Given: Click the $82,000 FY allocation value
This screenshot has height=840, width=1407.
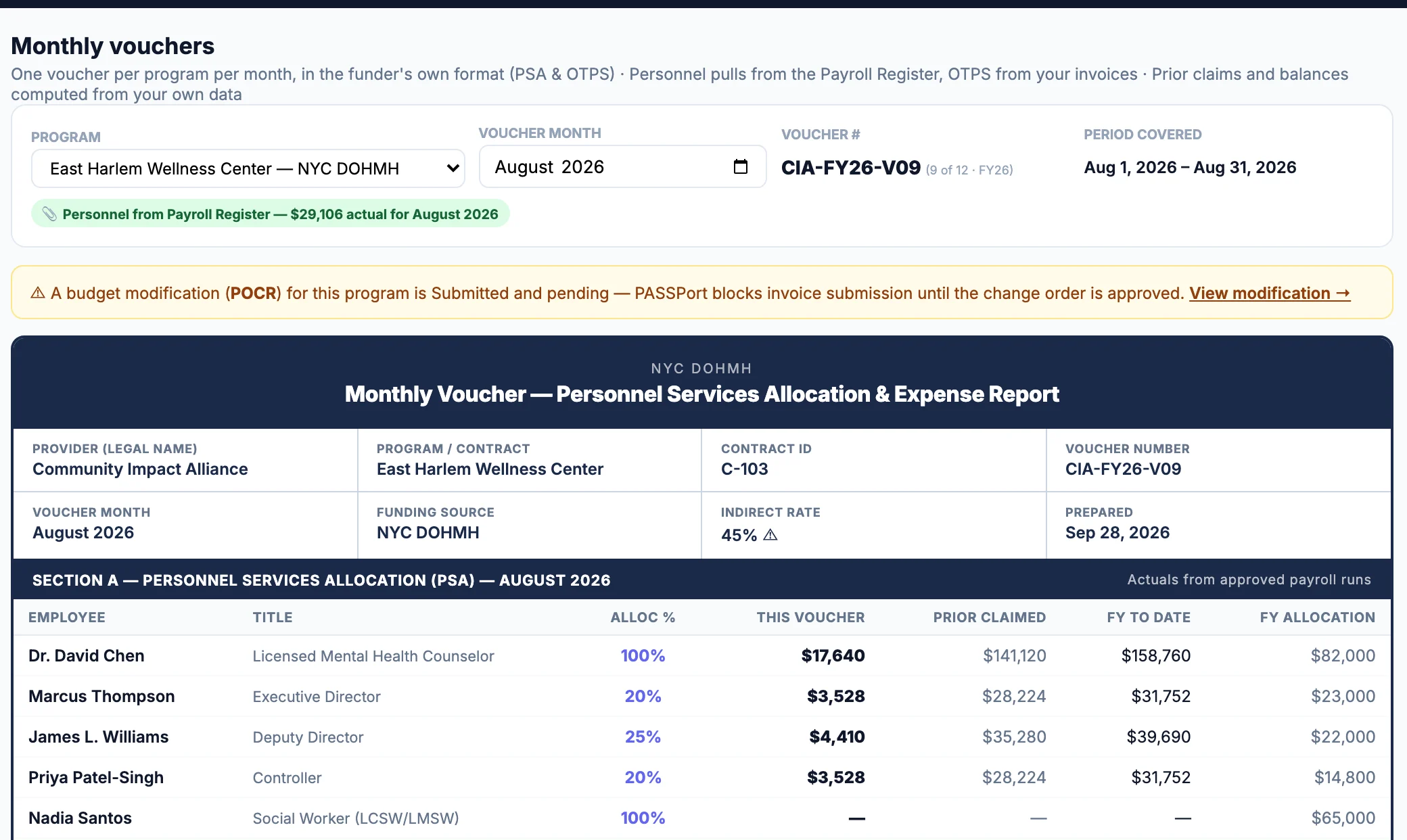Looking at the screenshot, I should coord(1343,655).
